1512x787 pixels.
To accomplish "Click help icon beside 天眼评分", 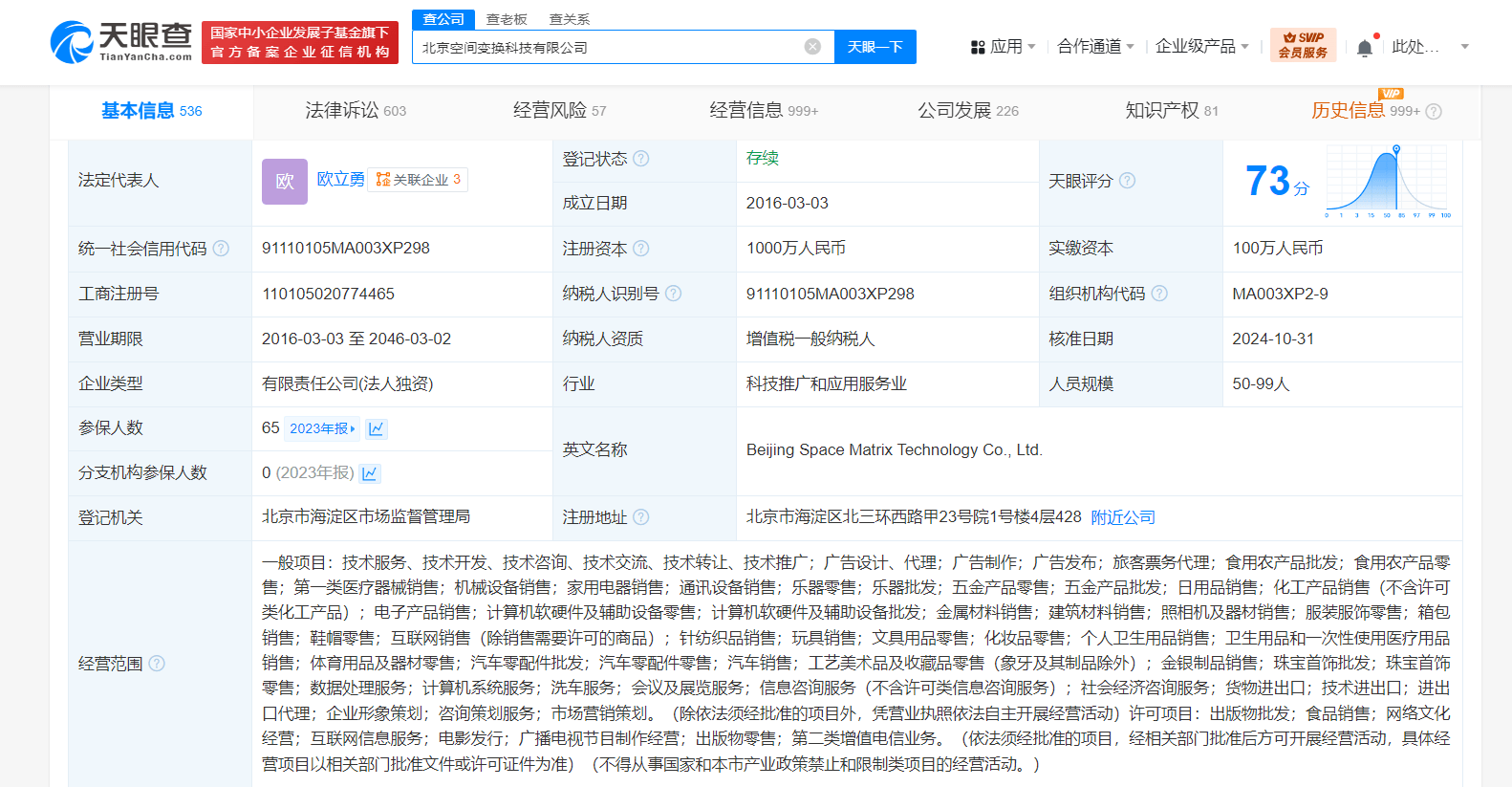I will (1128, 181).
